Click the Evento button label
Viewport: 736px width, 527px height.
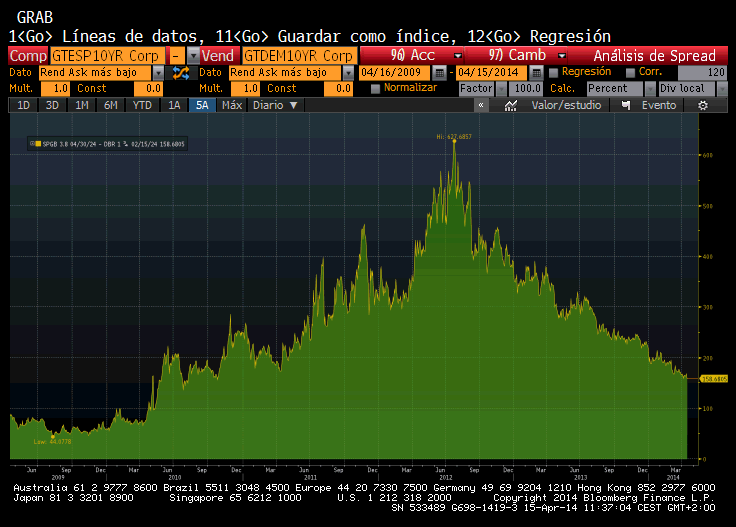[x=659, y=105]
